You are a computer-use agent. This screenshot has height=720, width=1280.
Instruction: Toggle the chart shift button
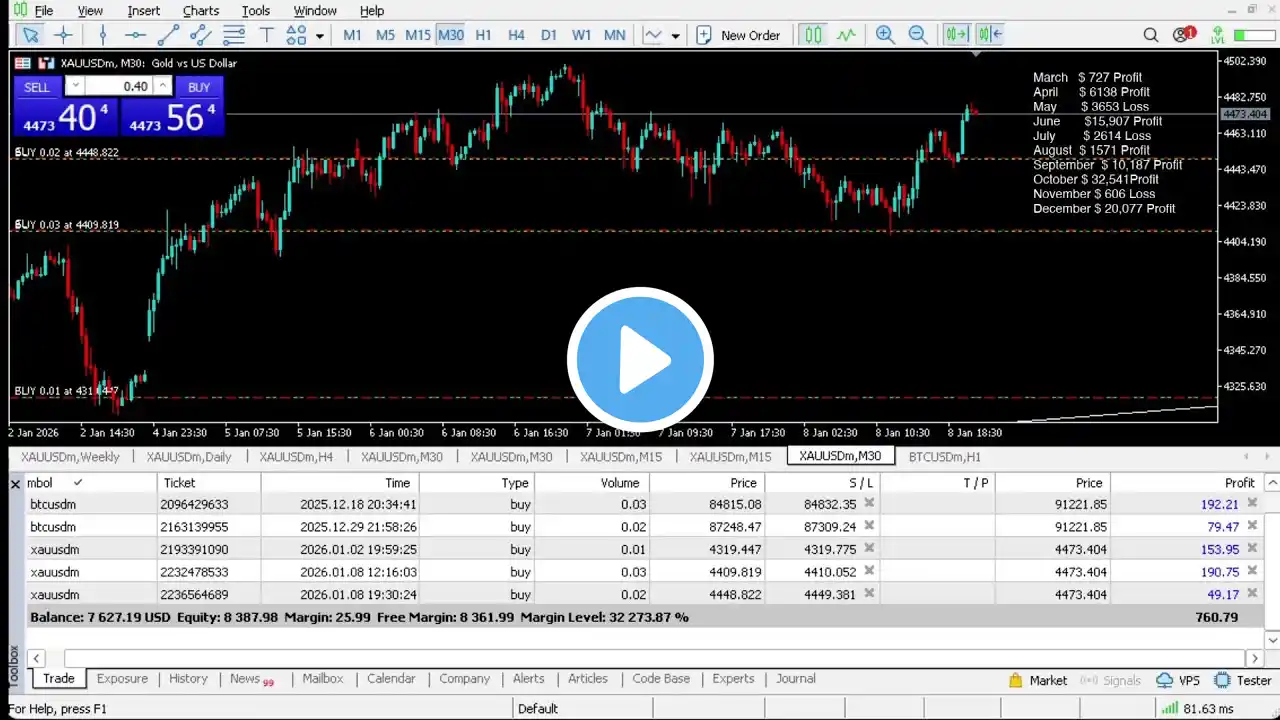pos(990,35)
